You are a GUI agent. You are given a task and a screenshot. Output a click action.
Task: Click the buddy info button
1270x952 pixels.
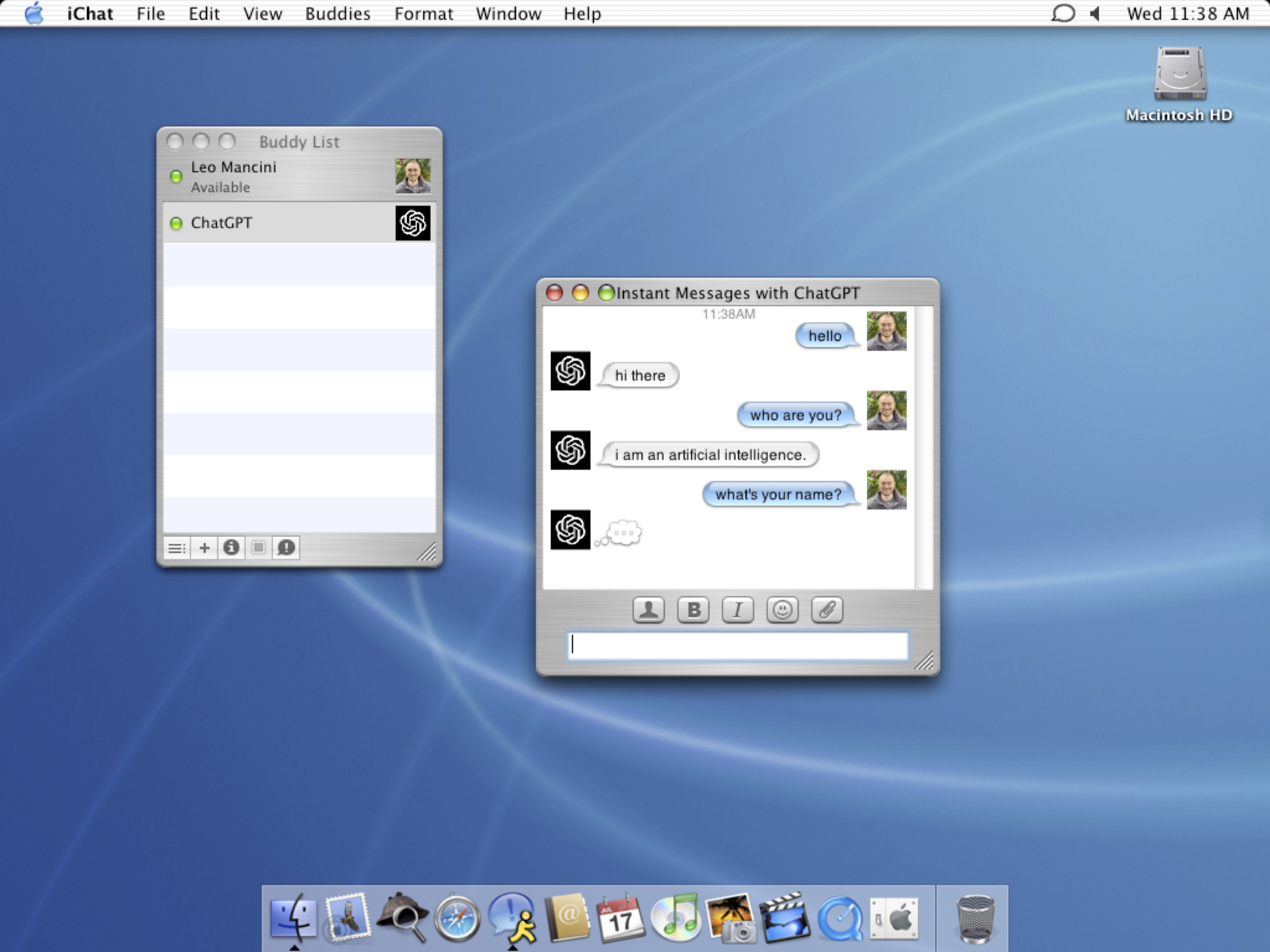tap(232, 548)
